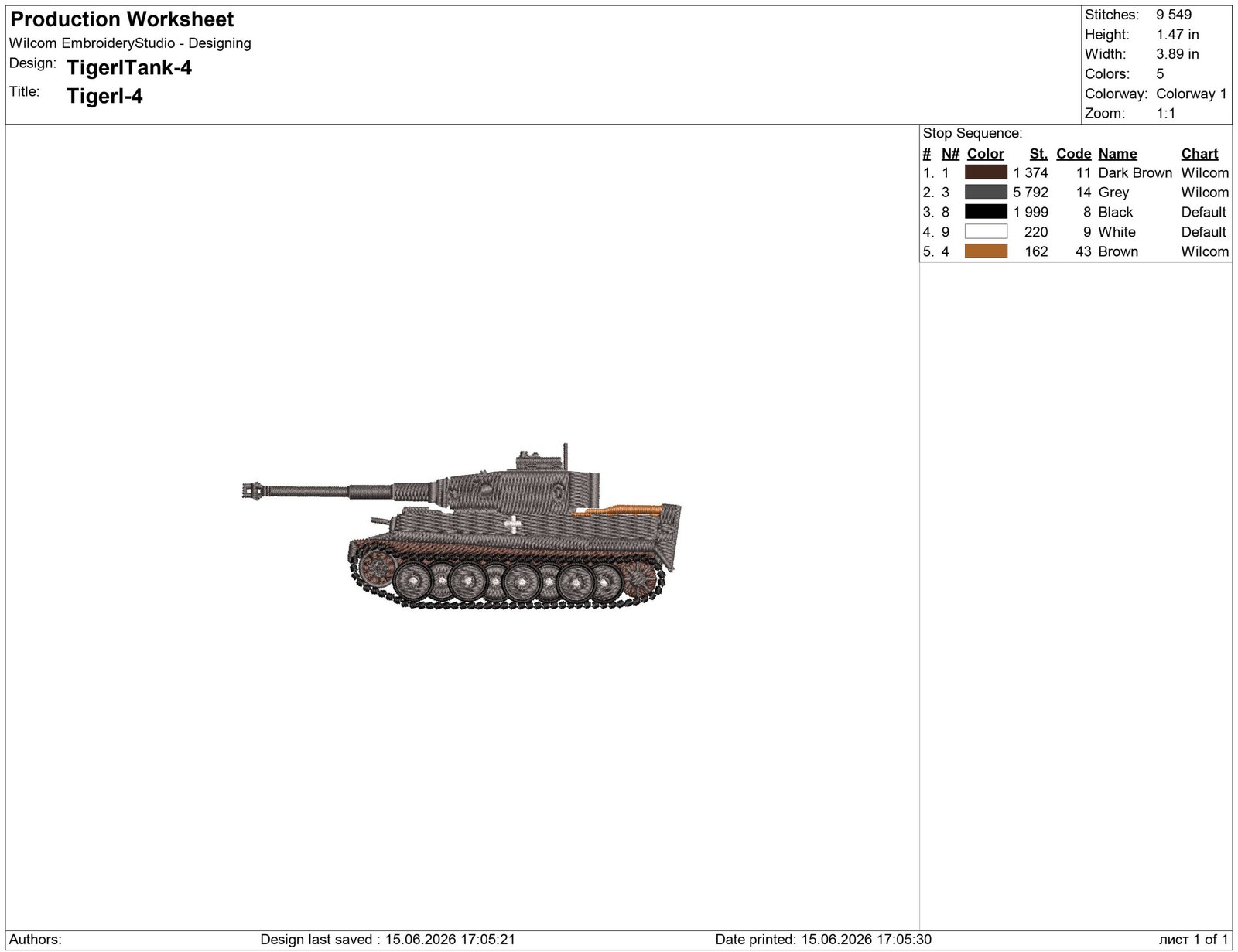The height and width of the screenshot is (952, 1238).
Task: Click the White color swatch
Action: pos(986,231)
